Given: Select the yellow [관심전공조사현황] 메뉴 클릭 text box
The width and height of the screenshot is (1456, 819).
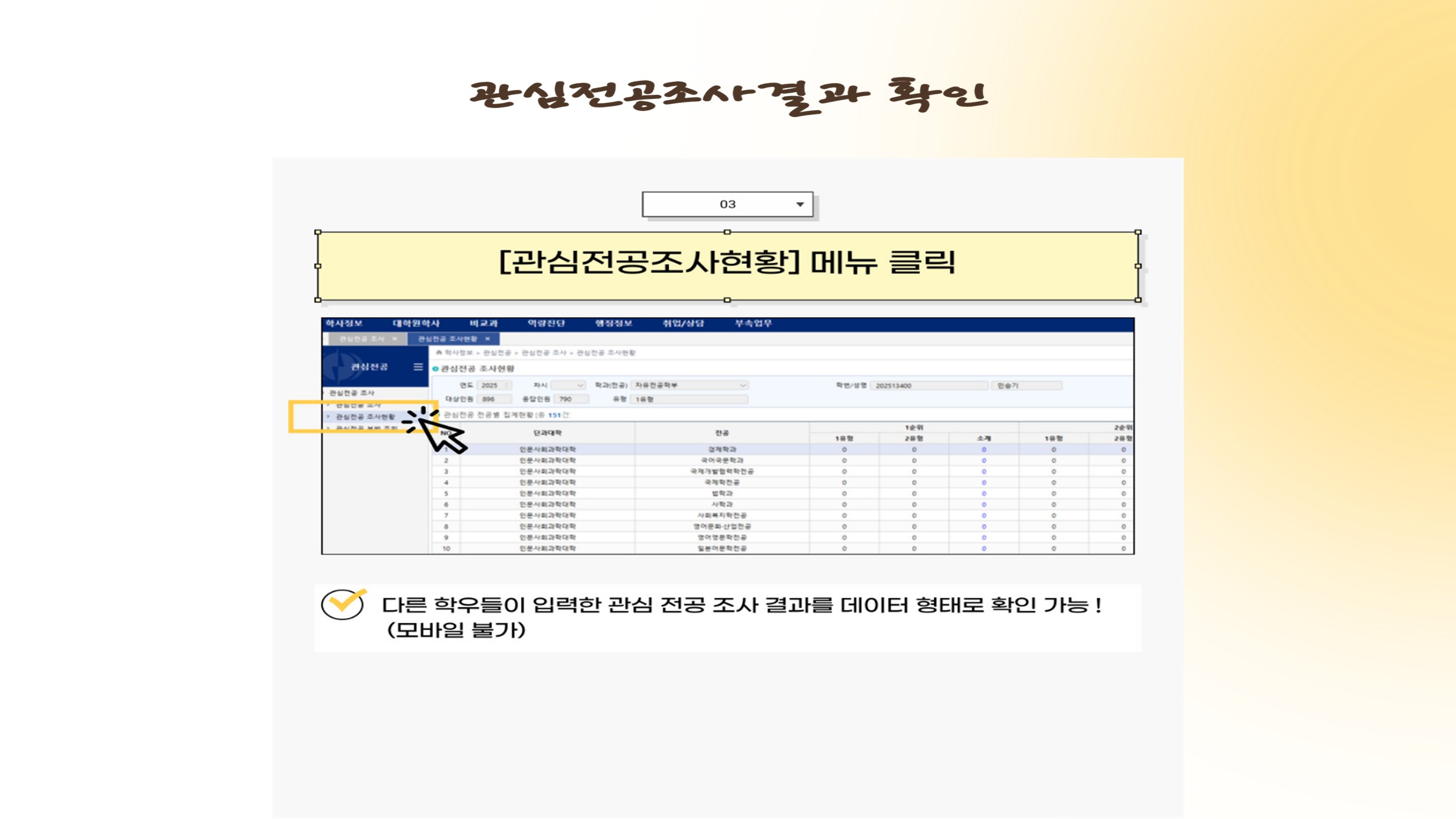Looking at the screenshot, I should [727, 266].
